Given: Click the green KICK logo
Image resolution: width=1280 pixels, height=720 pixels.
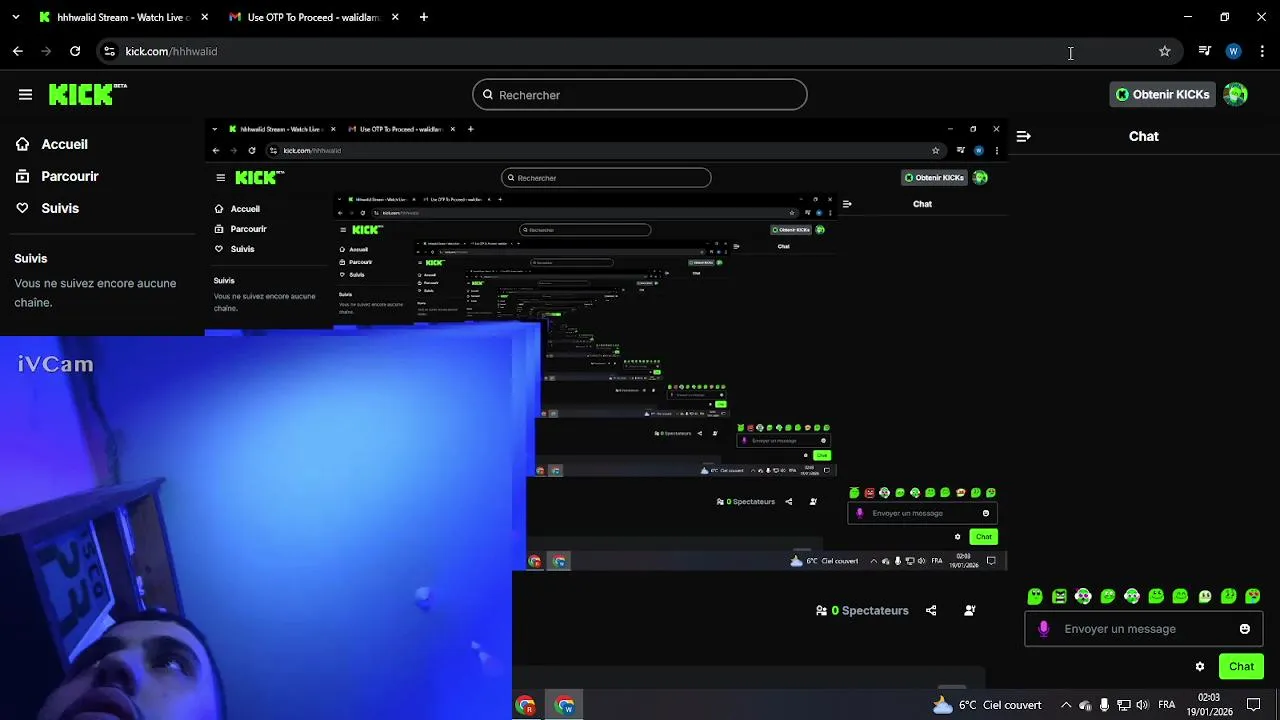Looking at the screenshot, I should click(82, 94).
